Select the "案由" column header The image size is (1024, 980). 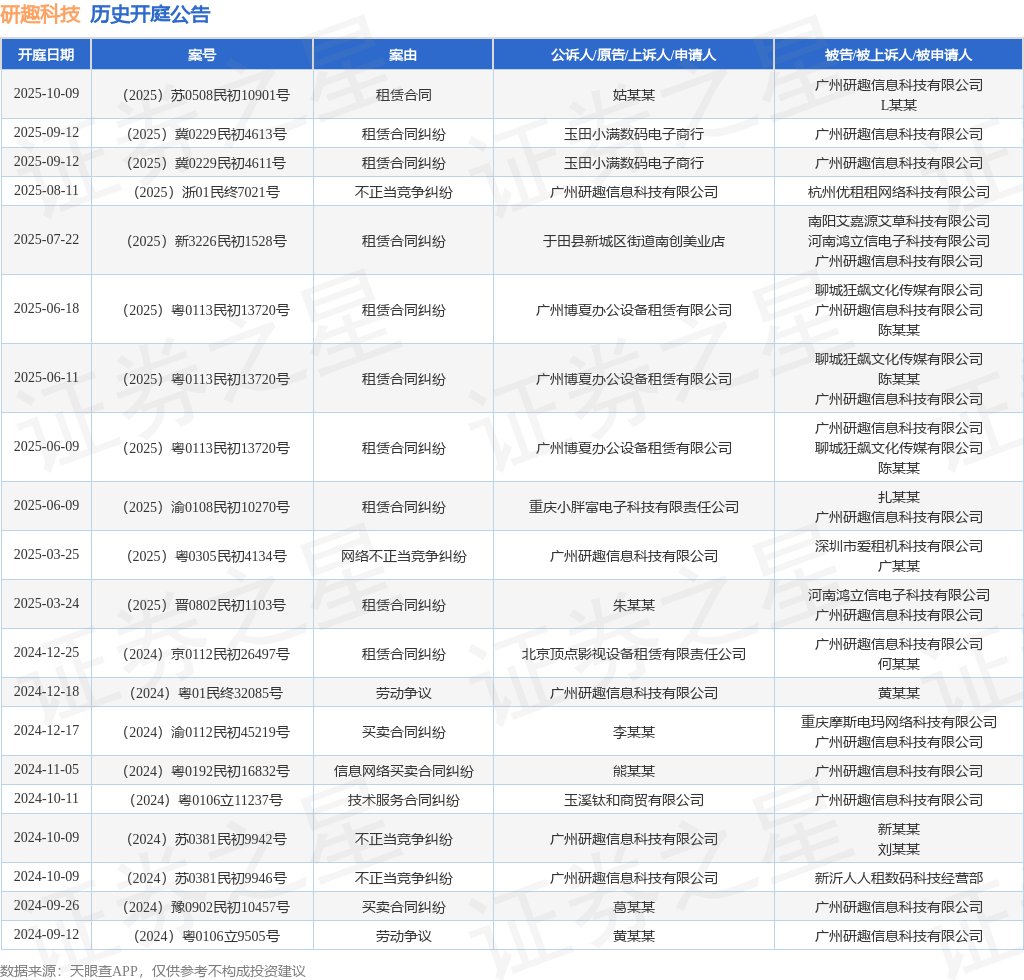[x=403, y=55]
